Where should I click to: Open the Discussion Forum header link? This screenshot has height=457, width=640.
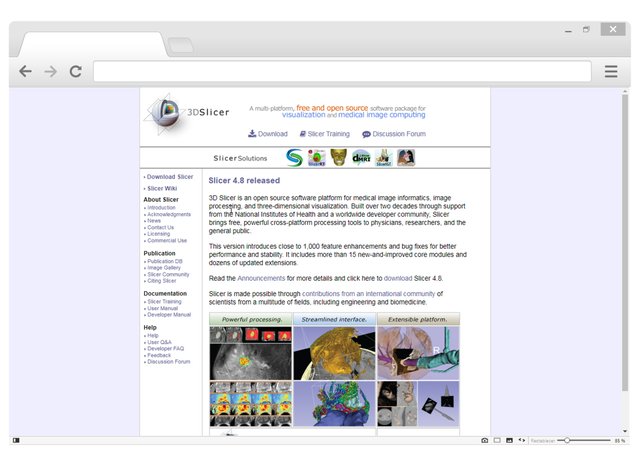tap(399, 134)
